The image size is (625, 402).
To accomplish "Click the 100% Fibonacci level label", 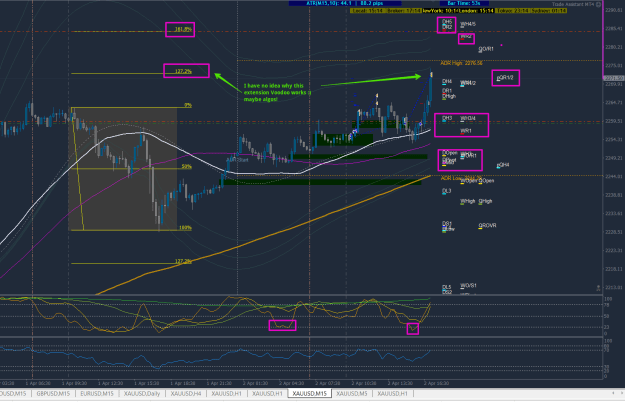I will click(x=185, y=228).
